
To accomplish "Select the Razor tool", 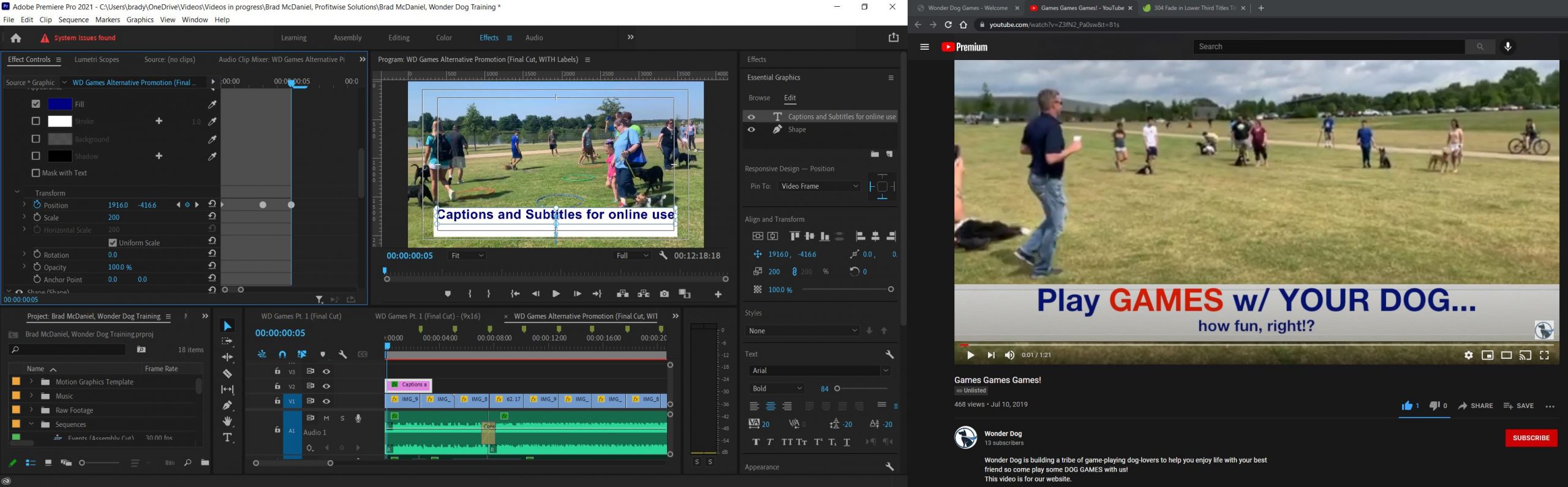I will [227, 373].
